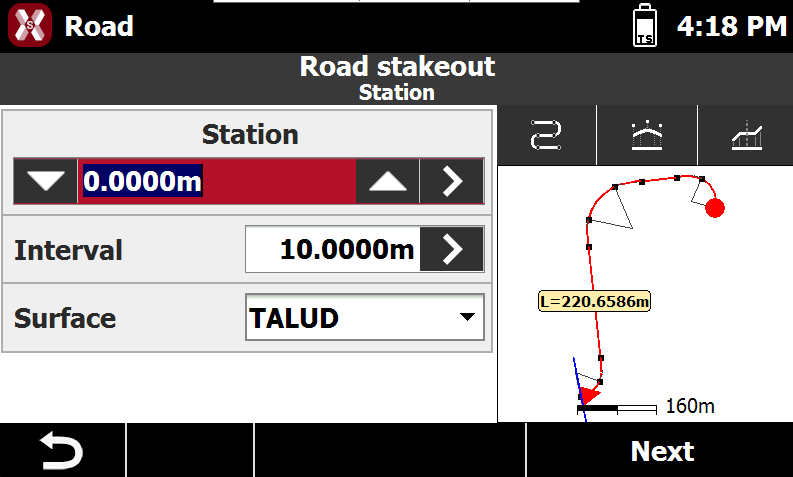Decrease station with the down arrow

click(46, 181)
